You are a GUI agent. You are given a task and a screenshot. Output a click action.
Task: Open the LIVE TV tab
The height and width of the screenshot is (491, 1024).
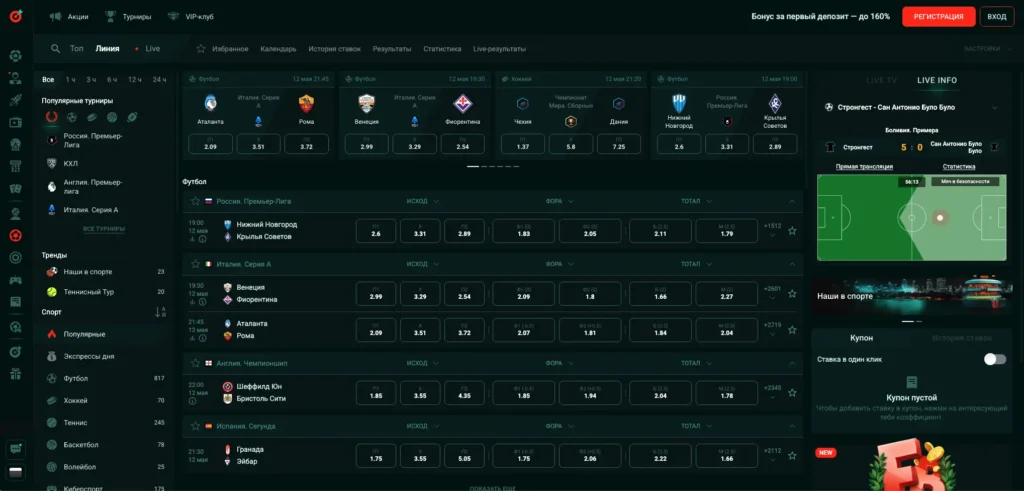pyautogui.click(x=881, y=79)
